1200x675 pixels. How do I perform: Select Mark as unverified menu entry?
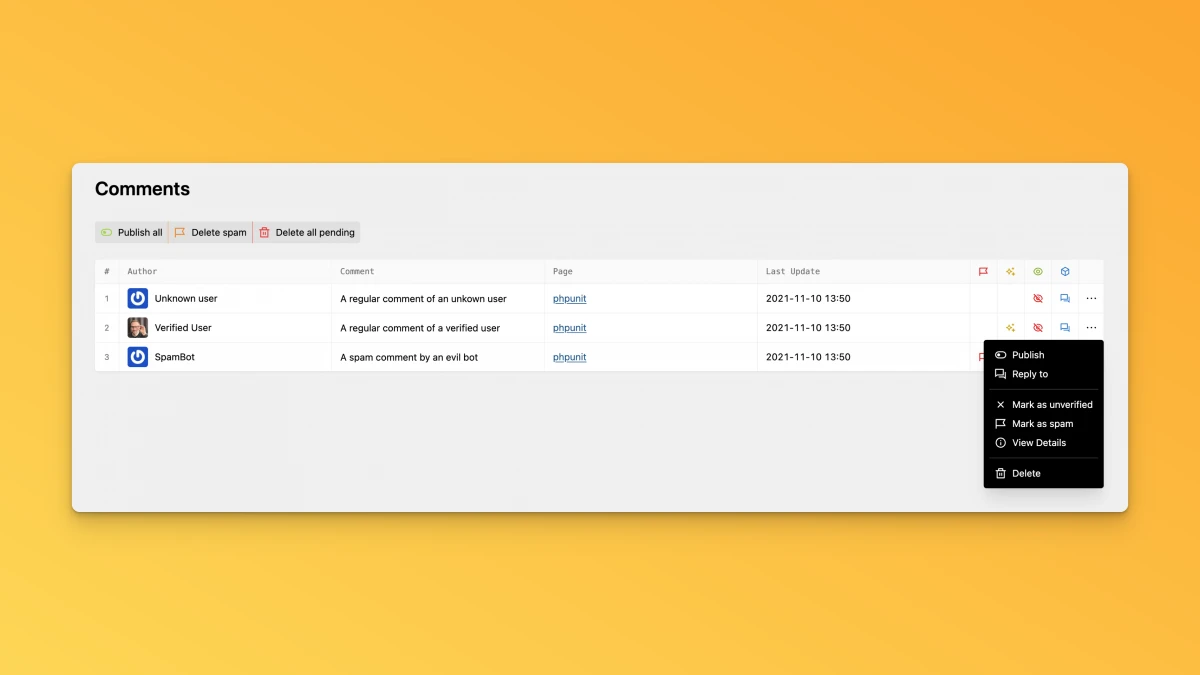pyautogui.click(x=1043, y=405)
